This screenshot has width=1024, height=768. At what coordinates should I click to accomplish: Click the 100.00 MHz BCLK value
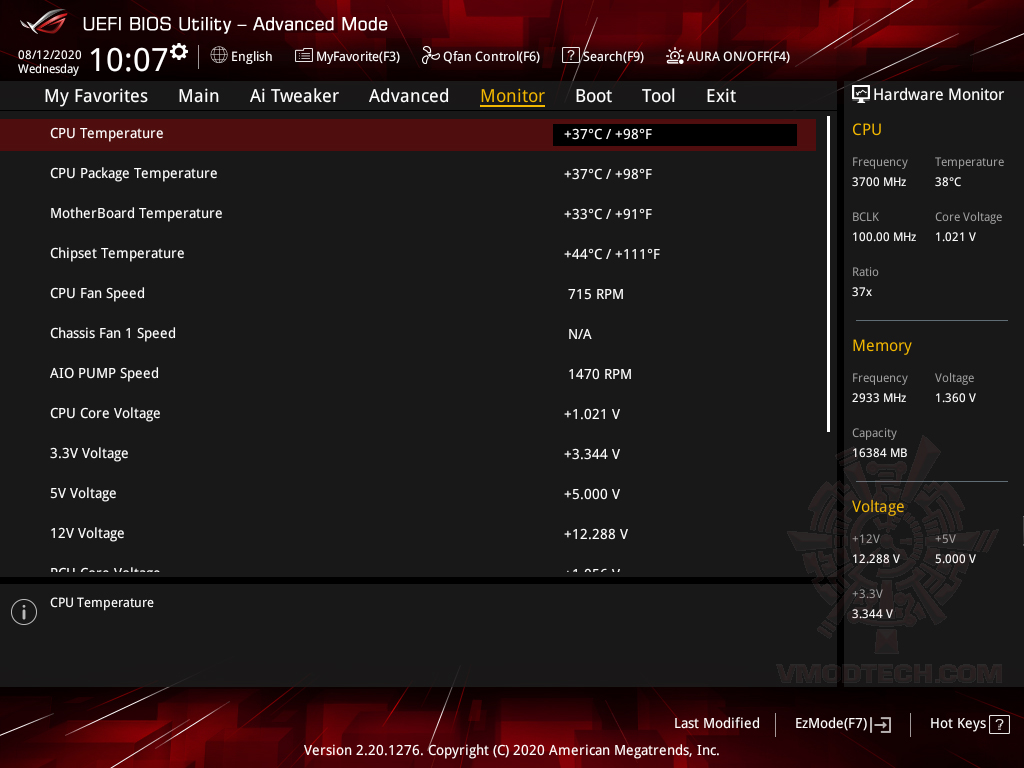coord(884,236)
